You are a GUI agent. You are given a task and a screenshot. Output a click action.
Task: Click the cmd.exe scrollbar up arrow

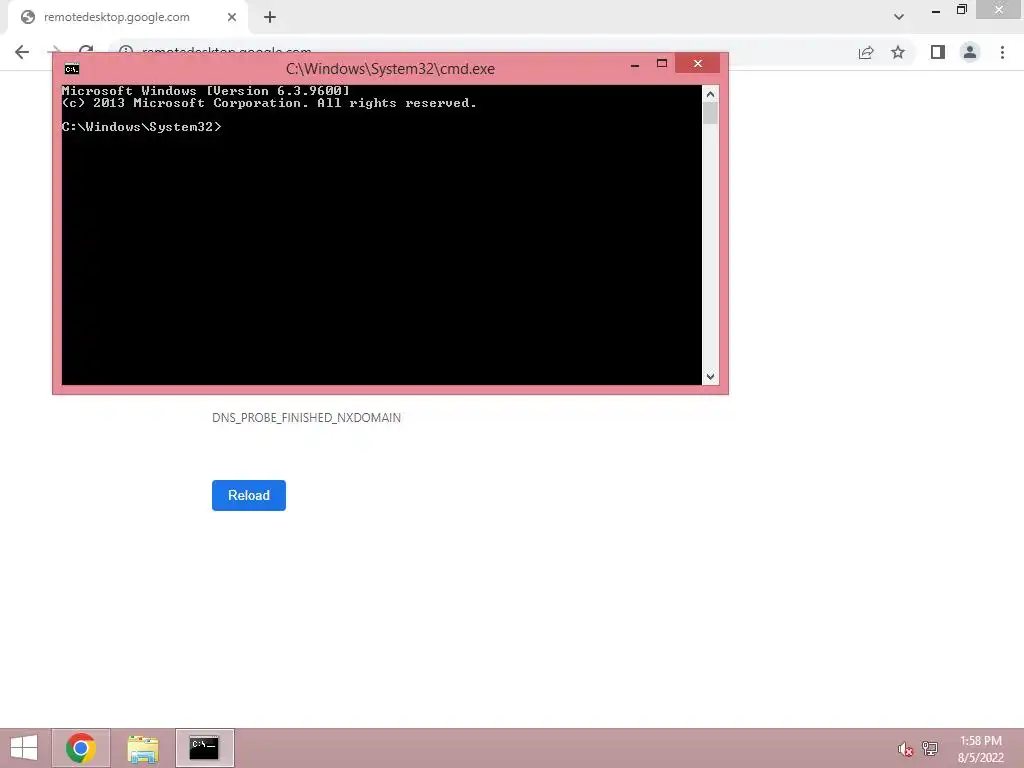[x=711, y=94]
